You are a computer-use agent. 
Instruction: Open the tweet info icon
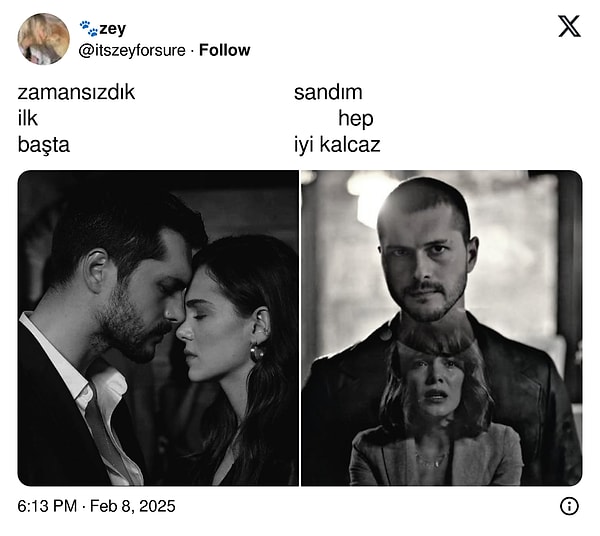click(x=569, y=506)
